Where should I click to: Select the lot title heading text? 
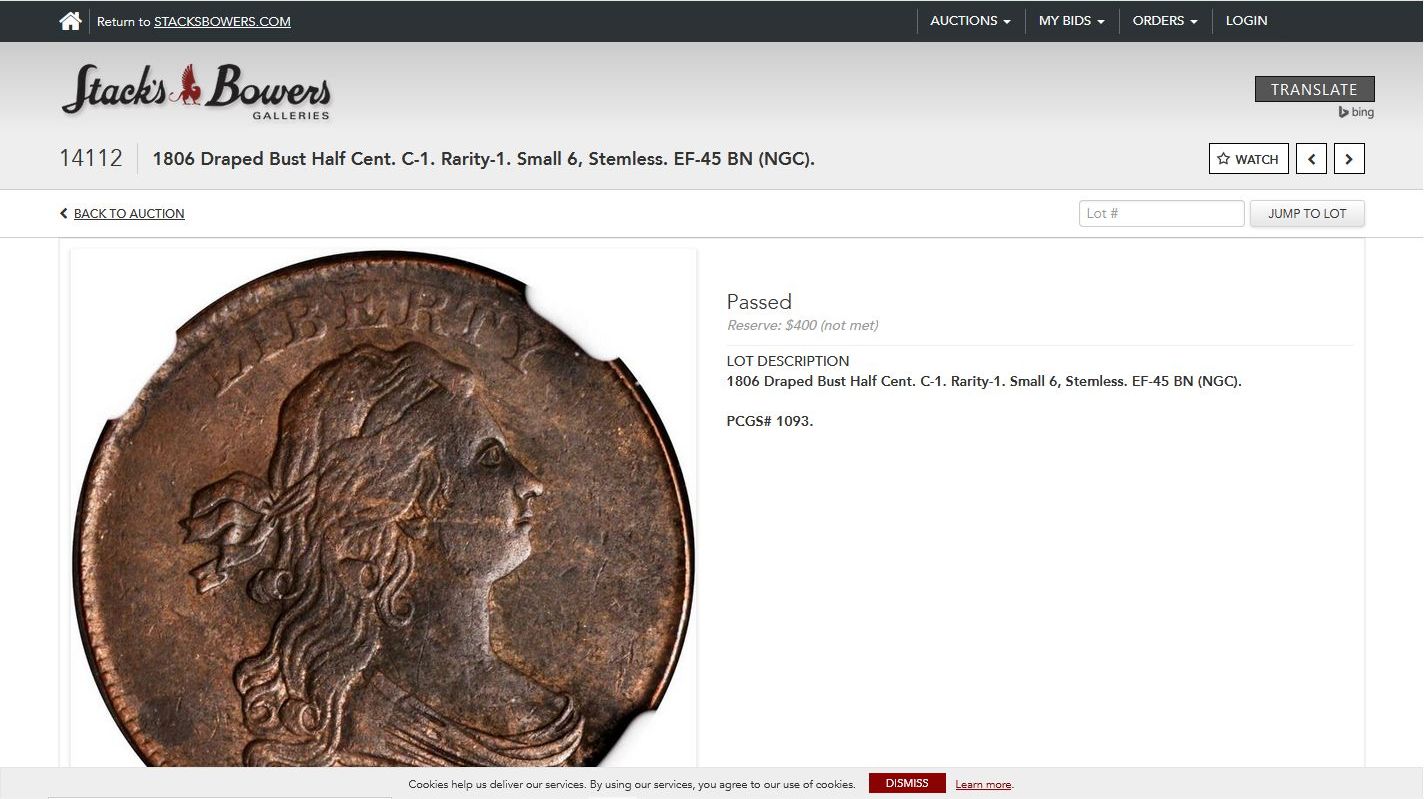(x=483, y=159)
